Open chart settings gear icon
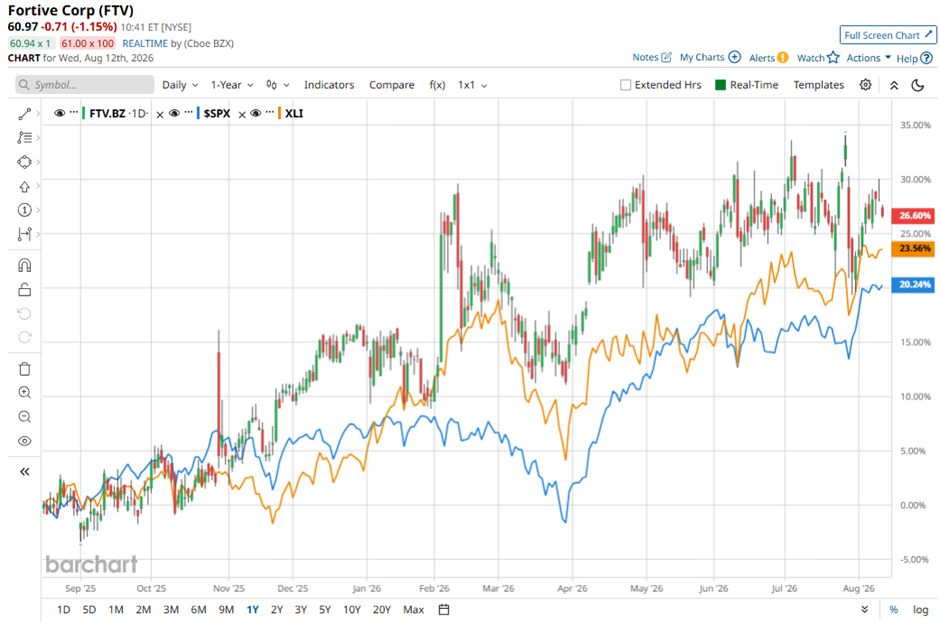The height and width of the screenshot is (625, 940). click(x=865, y=84)
